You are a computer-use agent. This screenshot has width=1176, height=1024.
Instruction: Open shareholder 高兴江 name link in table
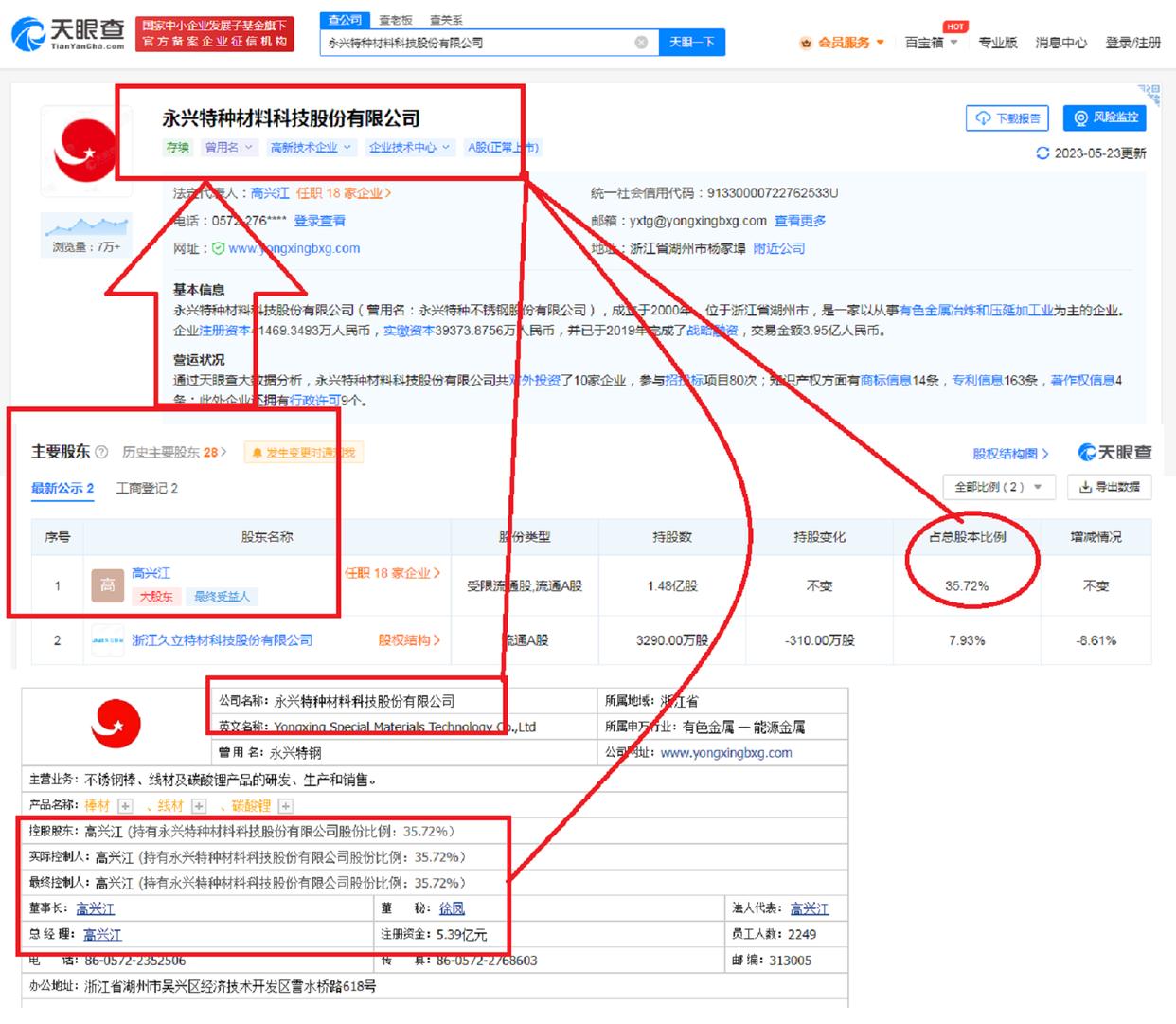(x=151, y=574)
